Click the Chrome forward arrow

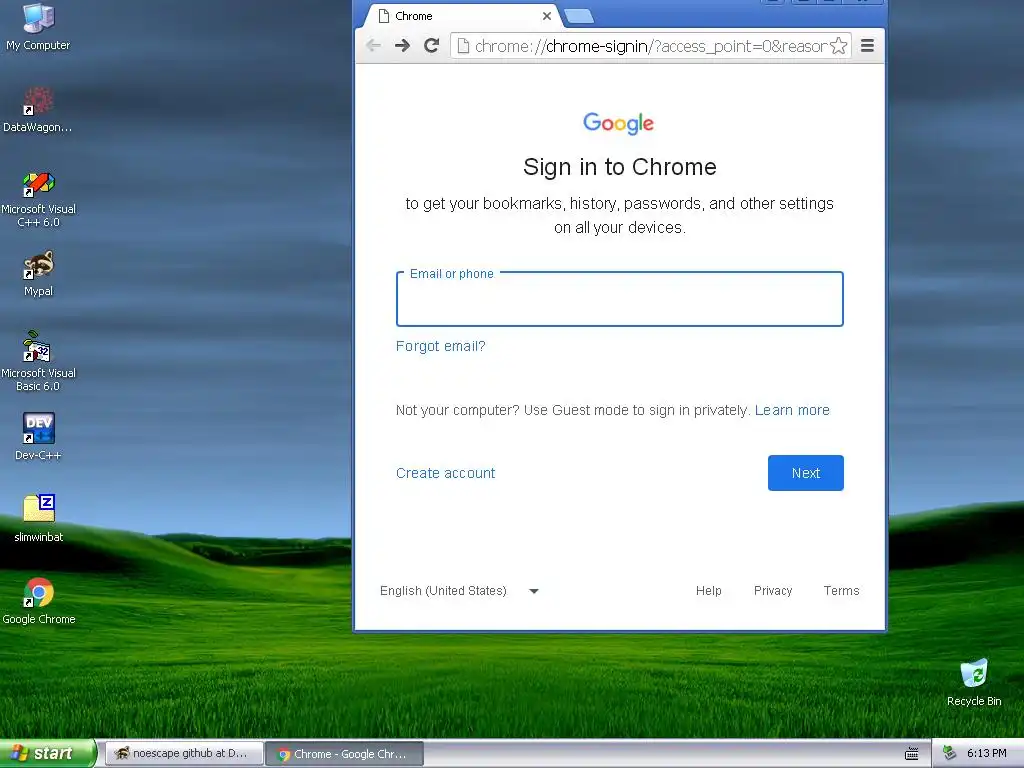(402, 46)
